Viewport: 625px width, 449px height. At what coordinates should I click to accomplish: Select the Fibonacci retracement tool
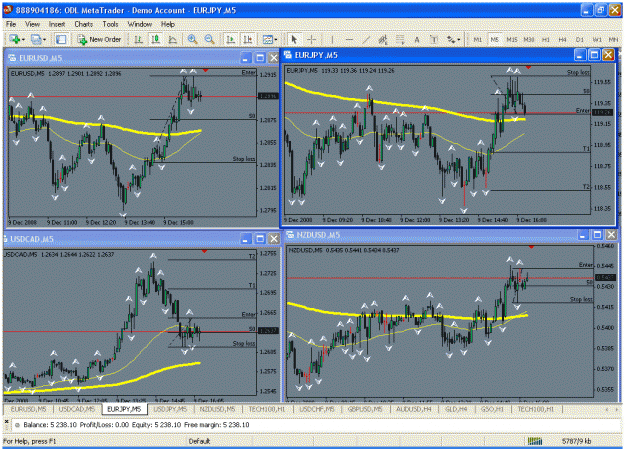point(400,39)
